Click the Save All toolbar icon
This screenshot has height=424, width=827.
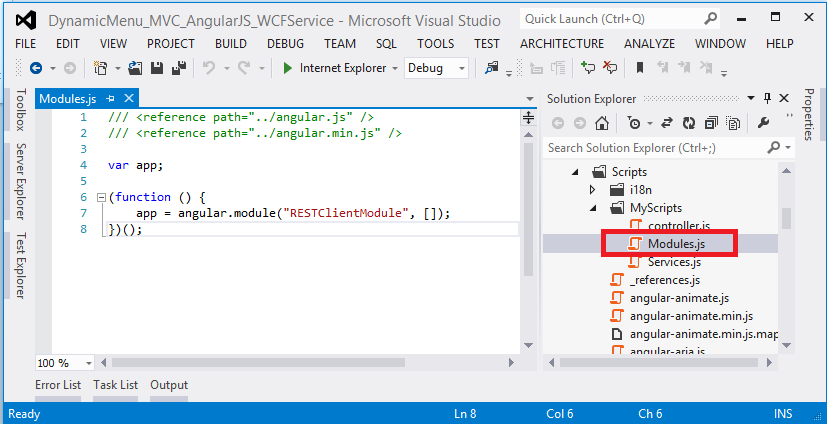point(179,68)
